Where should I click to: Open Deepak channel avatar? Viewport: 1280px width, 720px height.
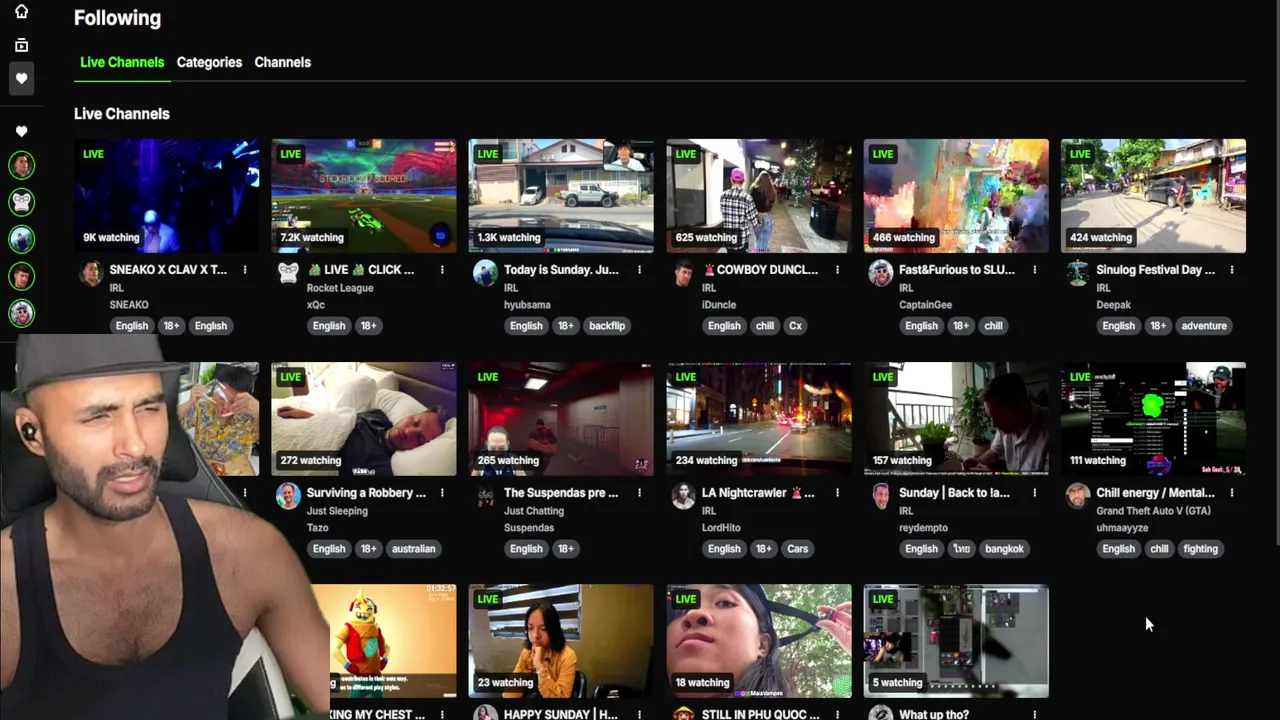(x=1078, y=273)
